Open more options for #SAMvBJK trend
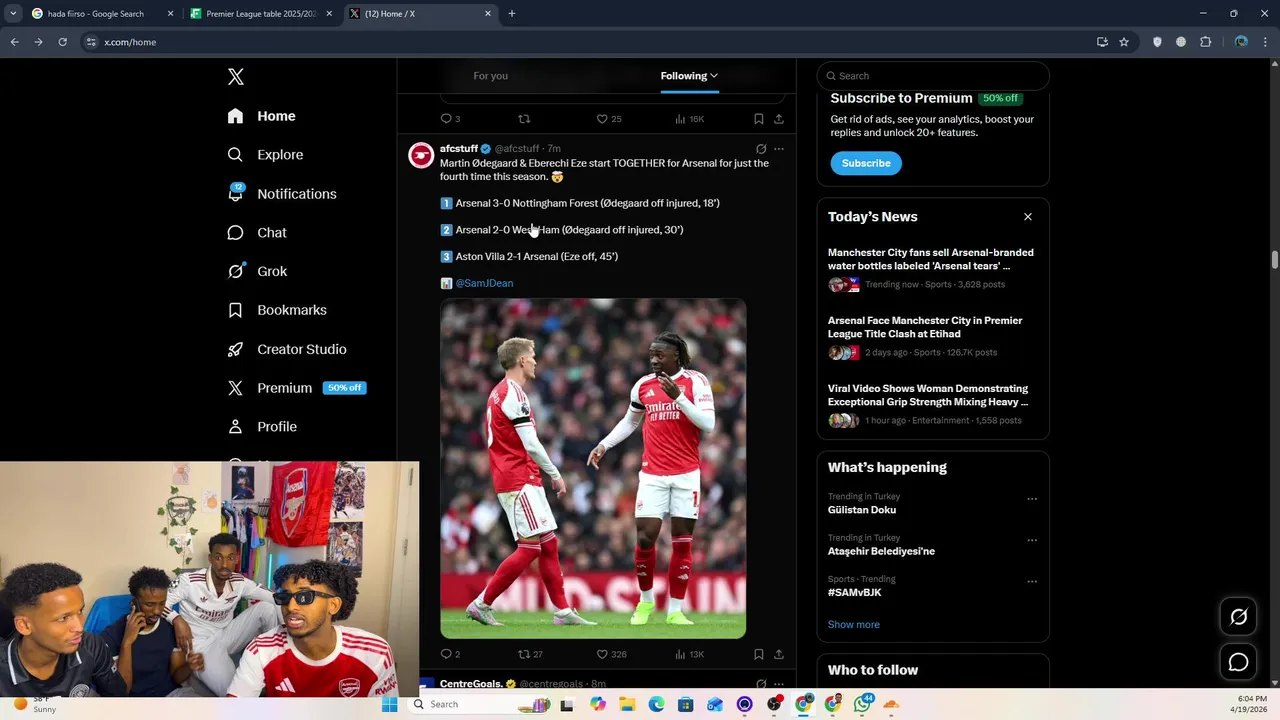 point(1032,581)
